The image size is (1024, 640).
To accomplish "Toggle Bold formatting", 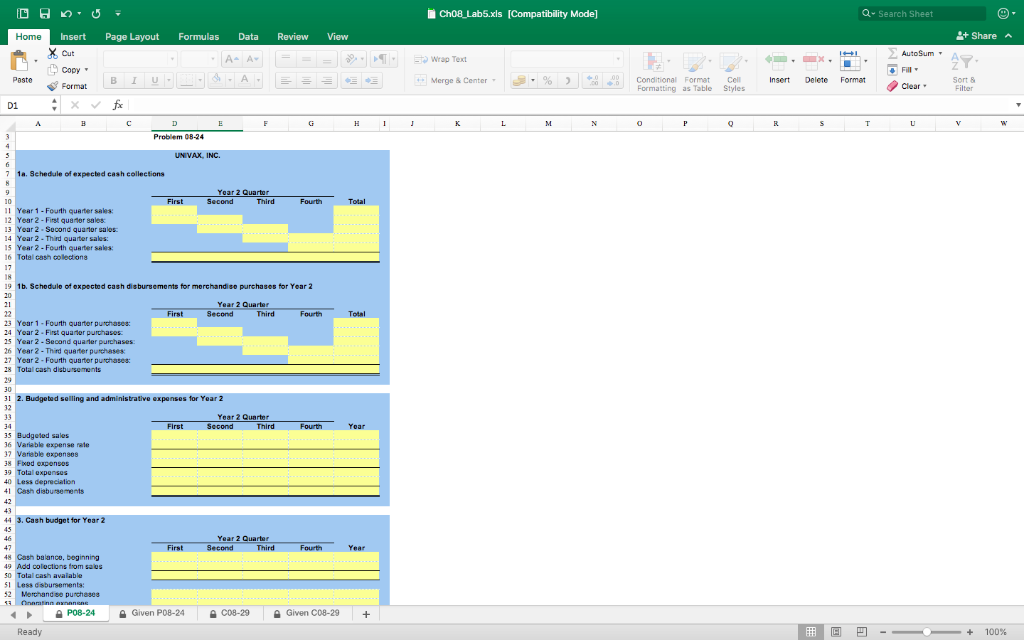I will coord(114,80).
